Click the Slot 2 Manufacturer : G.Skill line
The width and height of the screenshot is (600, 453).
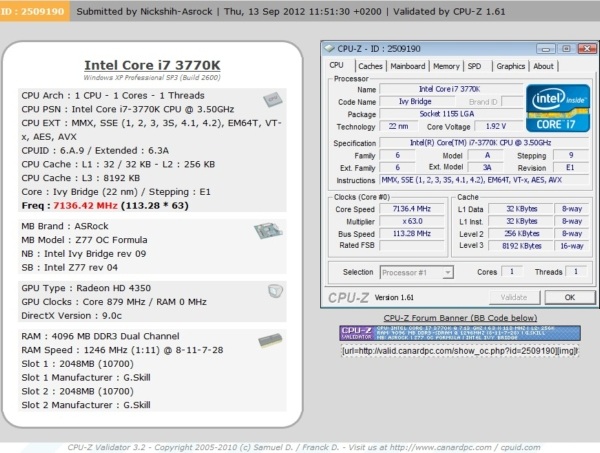(86, 405)
